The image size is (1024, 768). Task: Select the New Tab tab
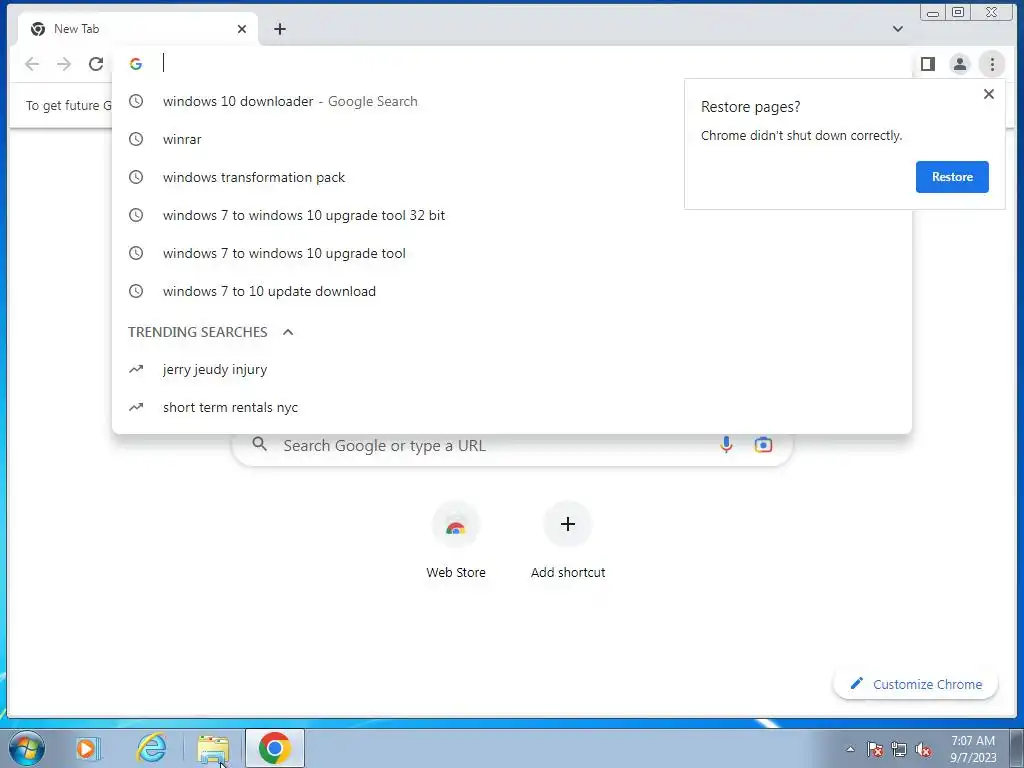[137, 29]
